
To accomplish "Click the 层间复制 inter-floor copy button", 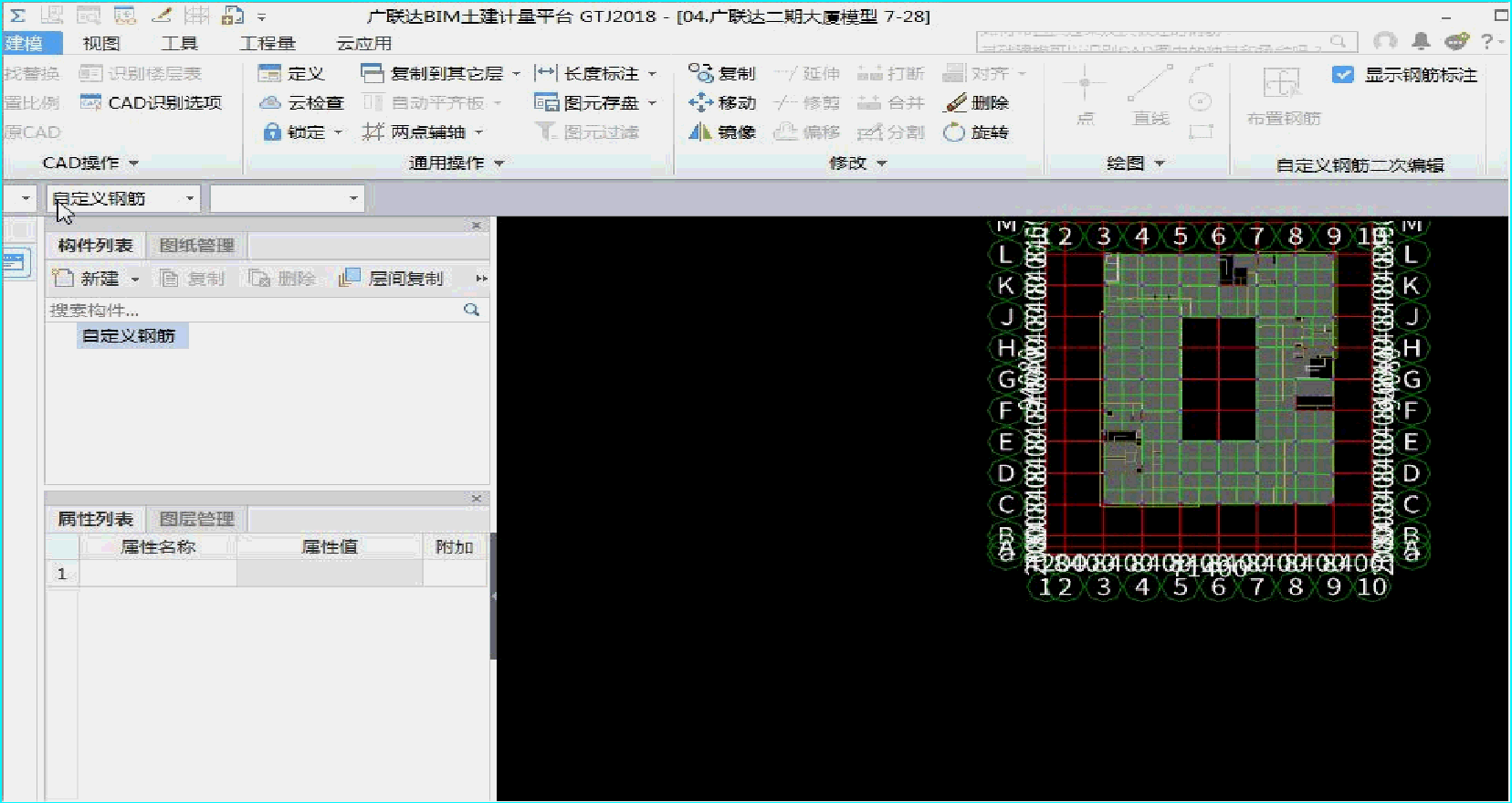I will pyautogui.click(x=391, y=279).
